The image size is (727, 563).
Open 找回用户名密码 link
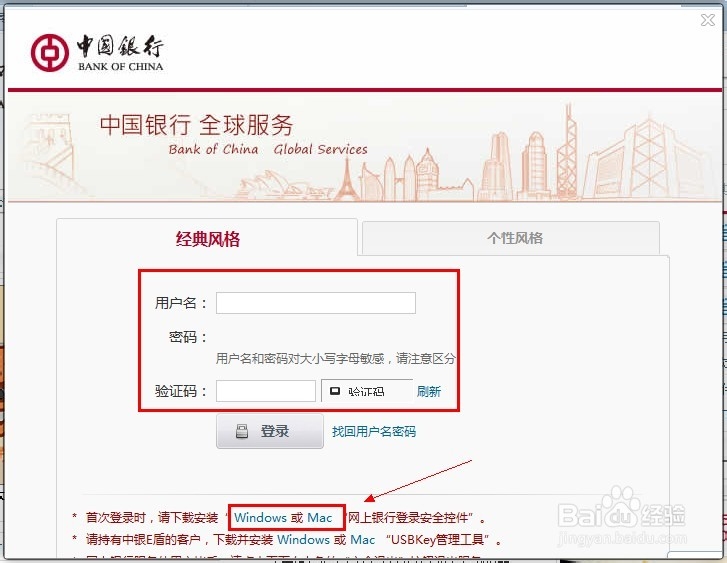[374, 432]
